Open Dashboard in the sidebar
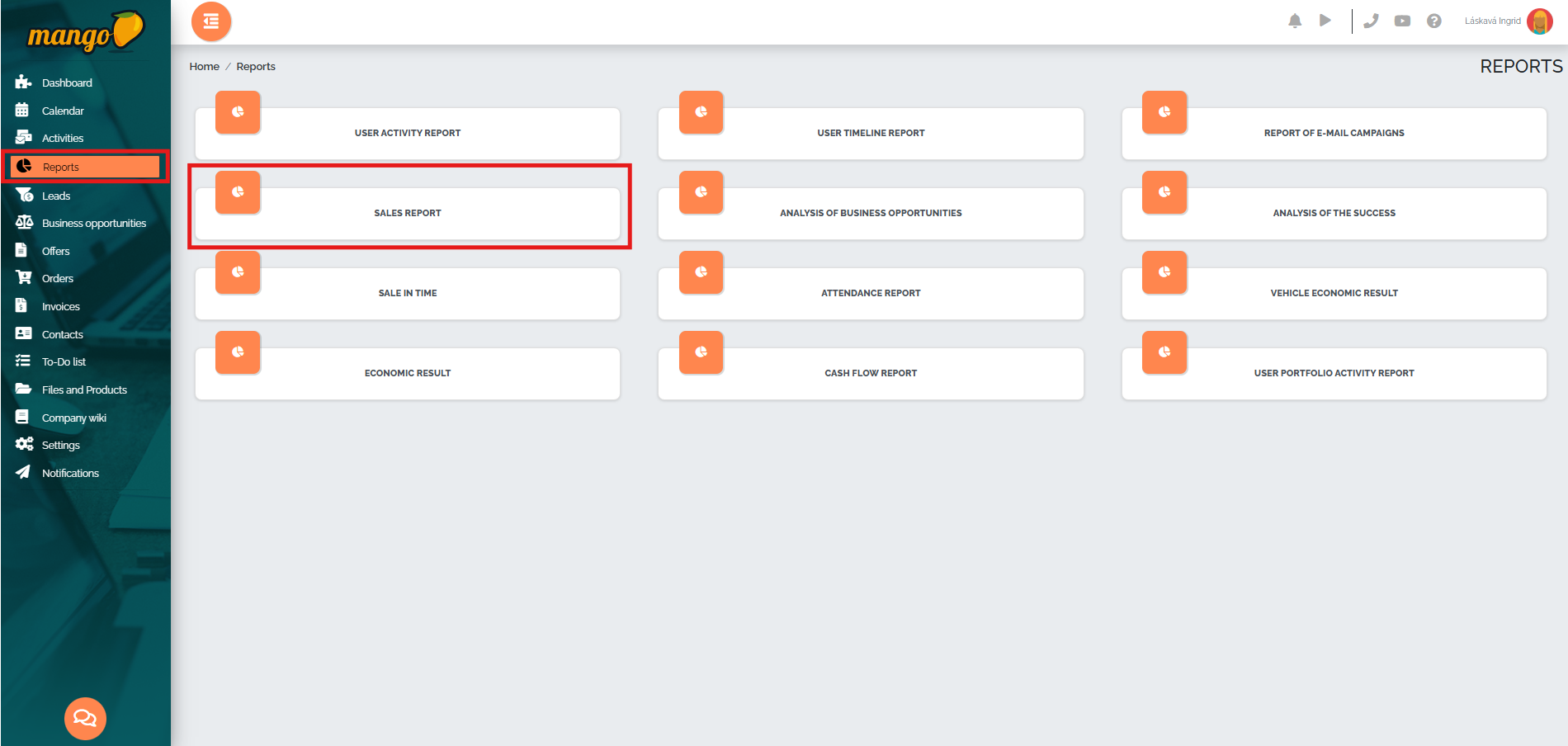The image size is (1568, 746). pos(67,83)
